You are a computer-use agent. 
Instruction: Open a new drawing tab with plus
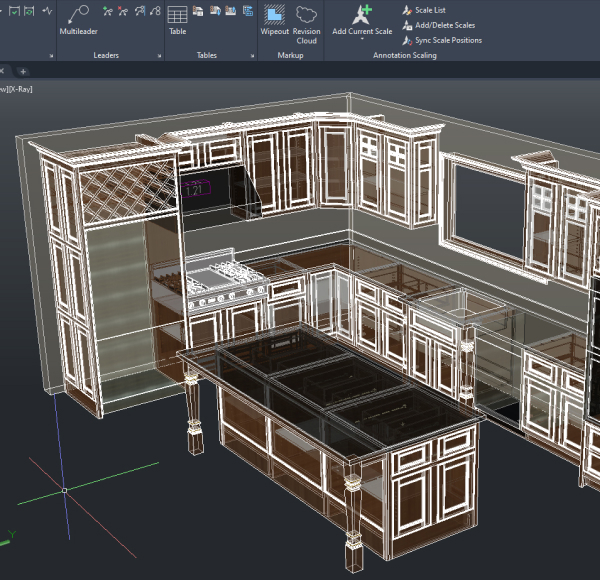pyautogui.click(x=23, y=72)
